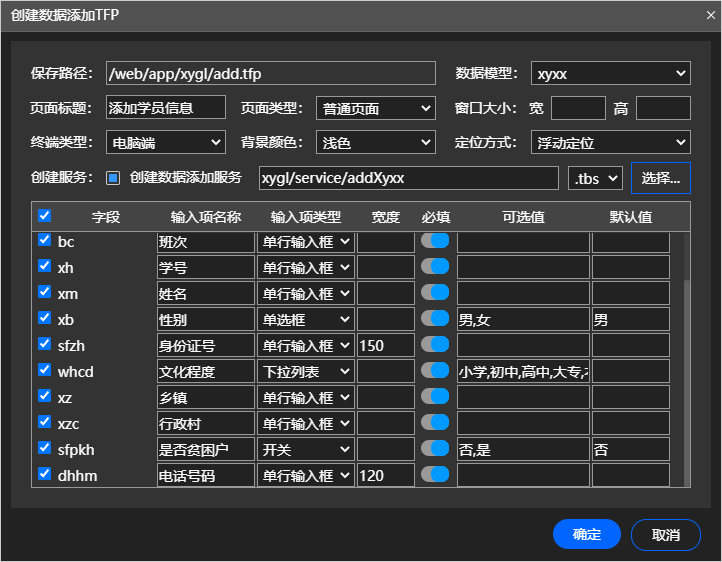
Task: Expand the 定位方式 浮动定位 dropdown
Action: (x=610, y=143)
